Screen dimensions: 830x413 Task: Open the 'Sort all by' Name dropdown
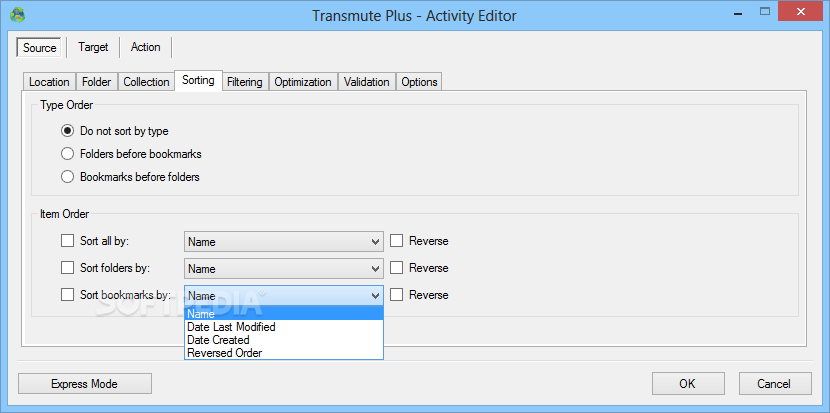point(284,242)
